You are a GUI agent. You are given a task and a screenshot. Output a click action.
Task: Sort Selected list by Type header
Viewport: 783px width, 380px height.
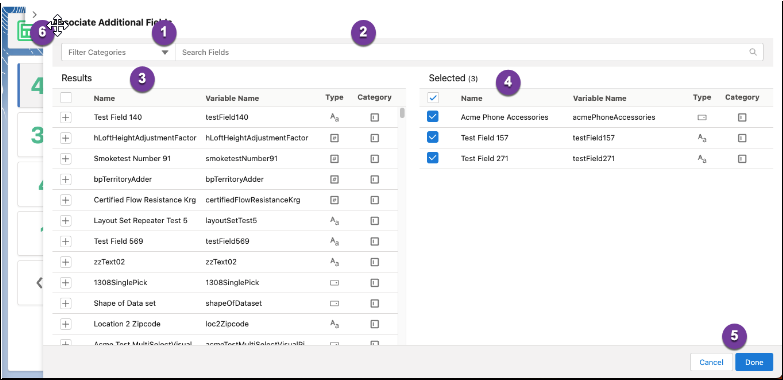coord(702,97)
